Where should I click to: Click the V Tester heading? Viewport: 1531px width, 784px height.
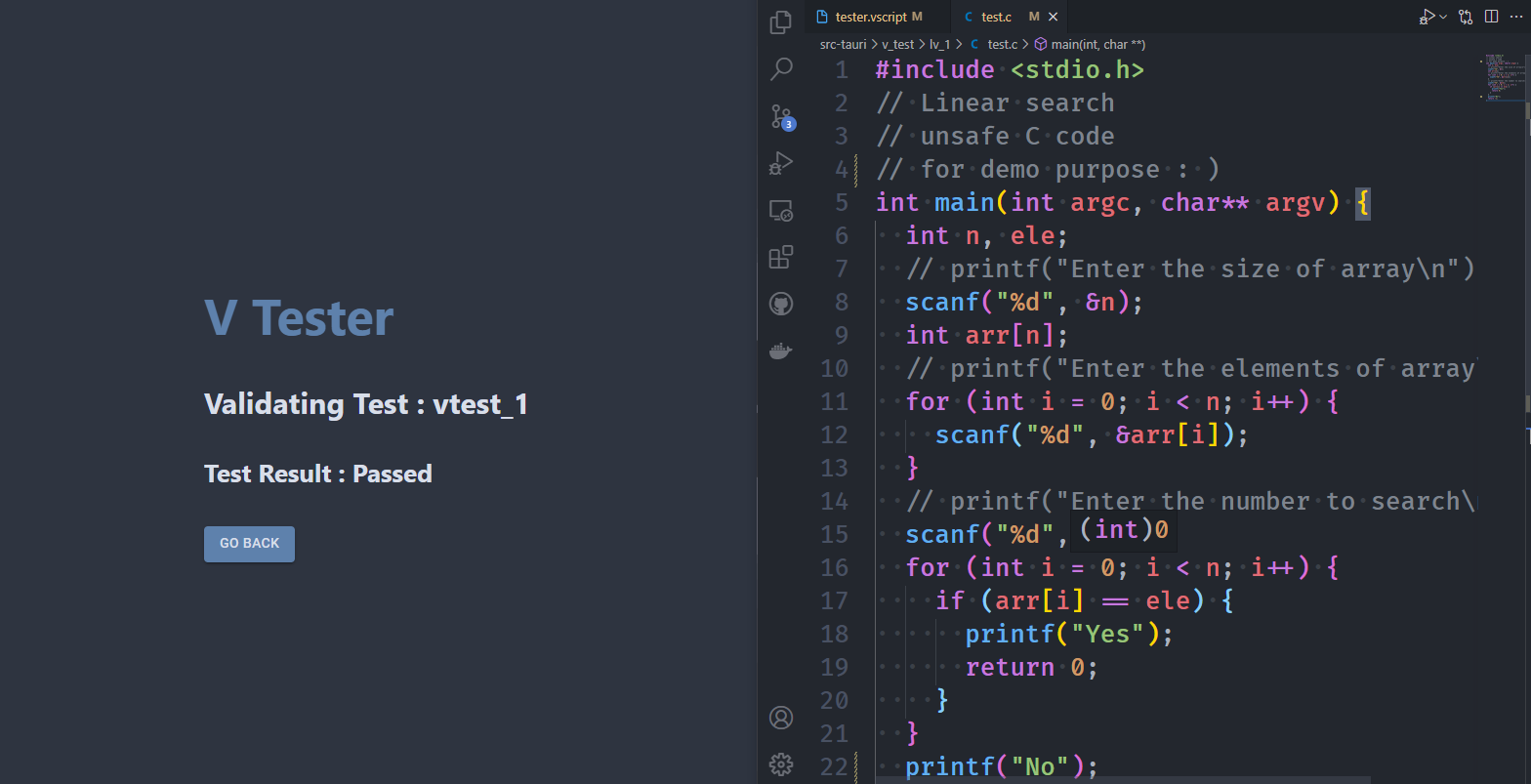pyautogui.click(x=299, y=318)
